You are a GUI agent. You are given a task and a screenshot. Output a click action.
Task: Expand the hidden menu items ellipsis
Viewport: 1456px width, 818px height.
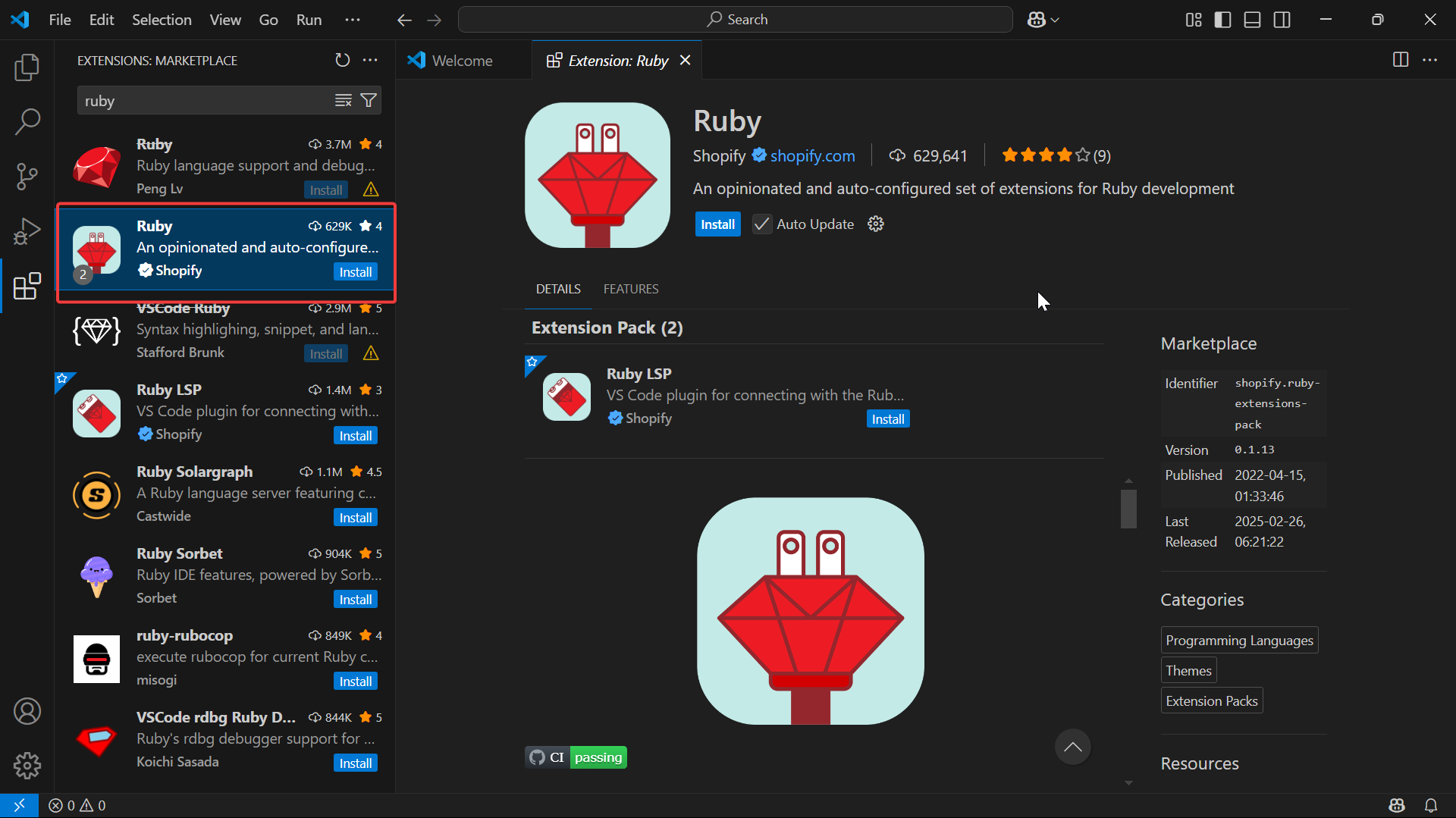pyautogui.click(x=353, y=20)
